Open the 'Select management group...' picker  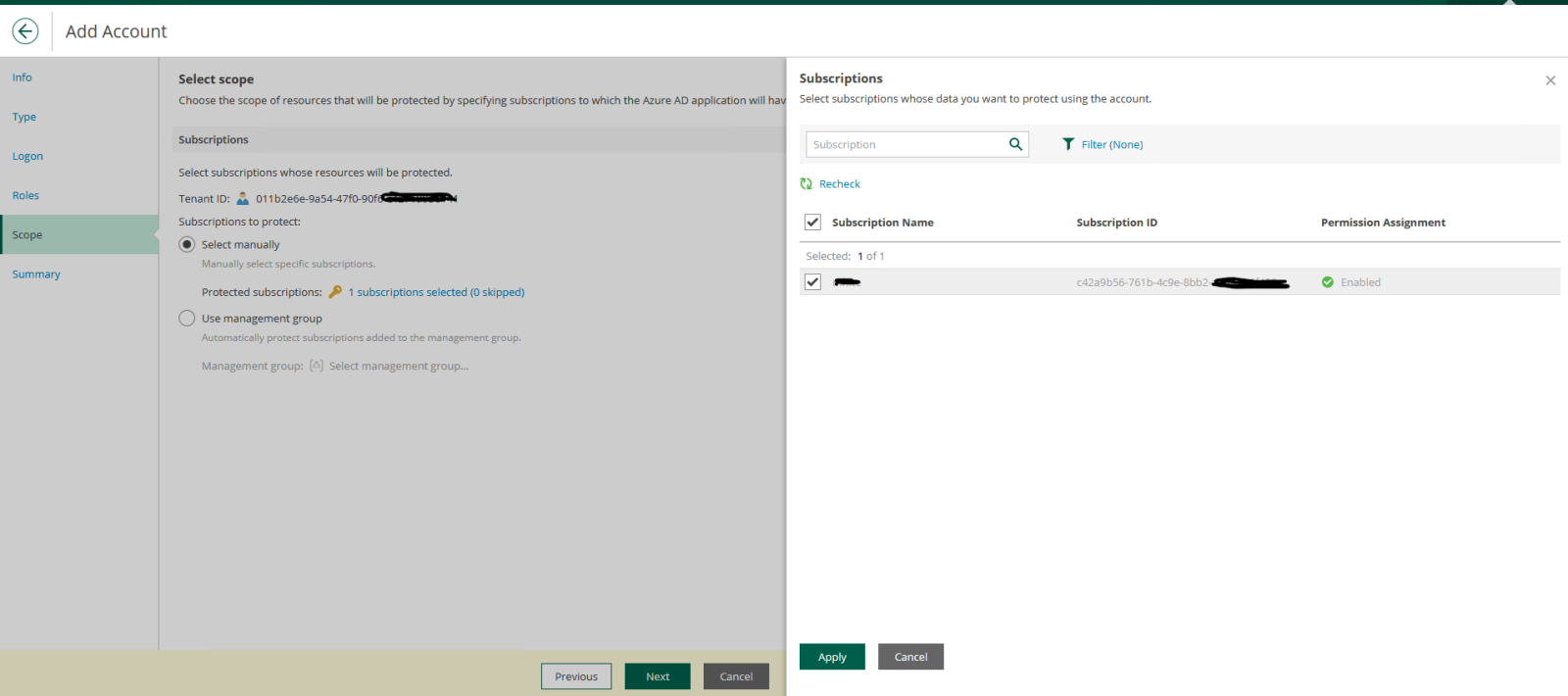click(x=398, y=367)
